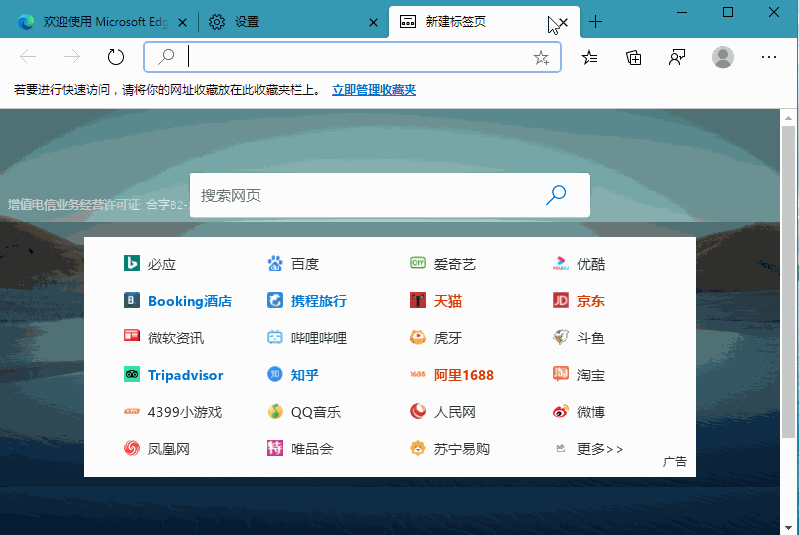799x535 pixels.
Task: Click the Baidu paw icon
Action: 275,263
